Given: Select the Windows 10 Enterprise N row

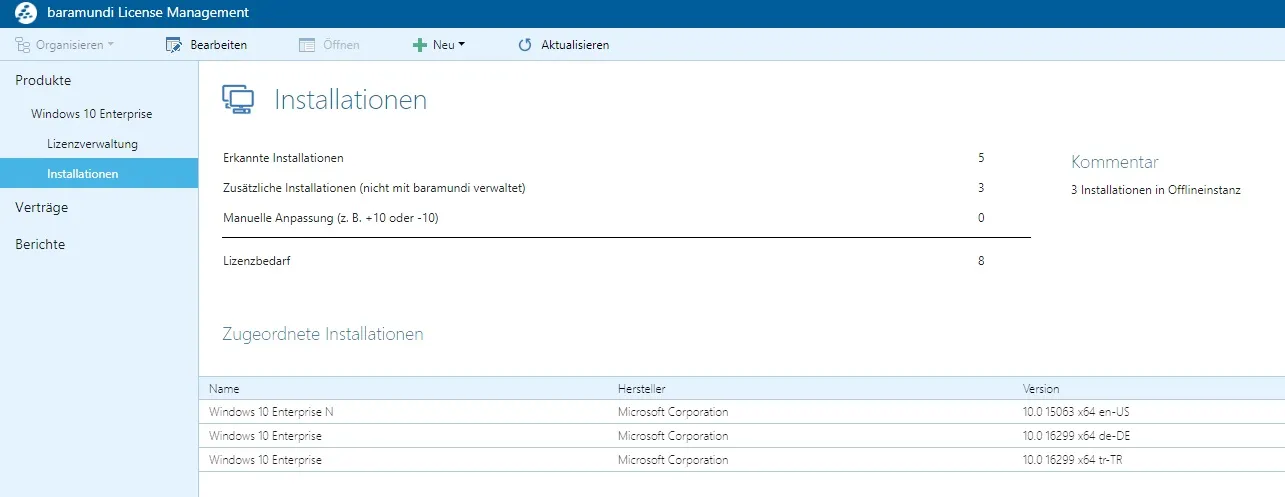Looking at the screenshot, I should tap(742, 412).
